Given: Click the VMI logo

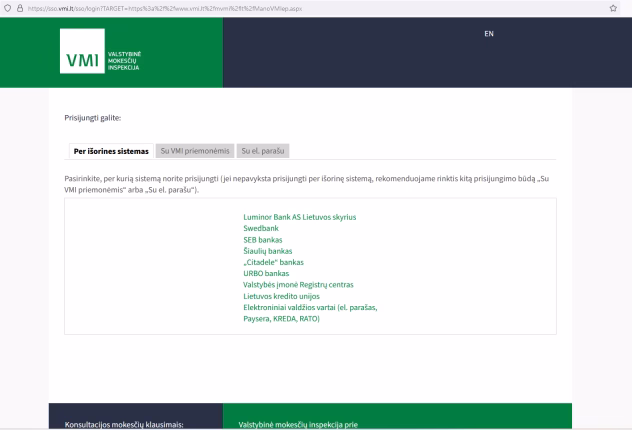Looking at the screenshot, I should tap(82, 51).
